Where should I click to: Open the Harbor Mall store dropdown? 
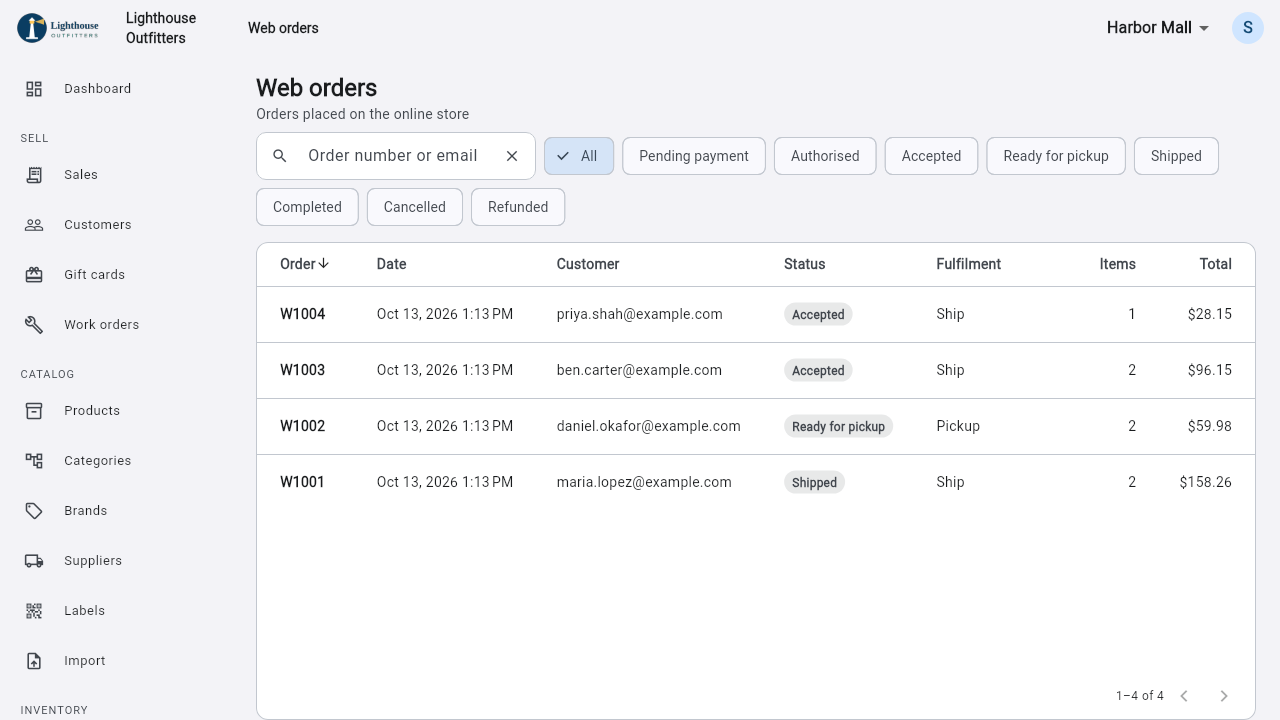point(1159,28)
